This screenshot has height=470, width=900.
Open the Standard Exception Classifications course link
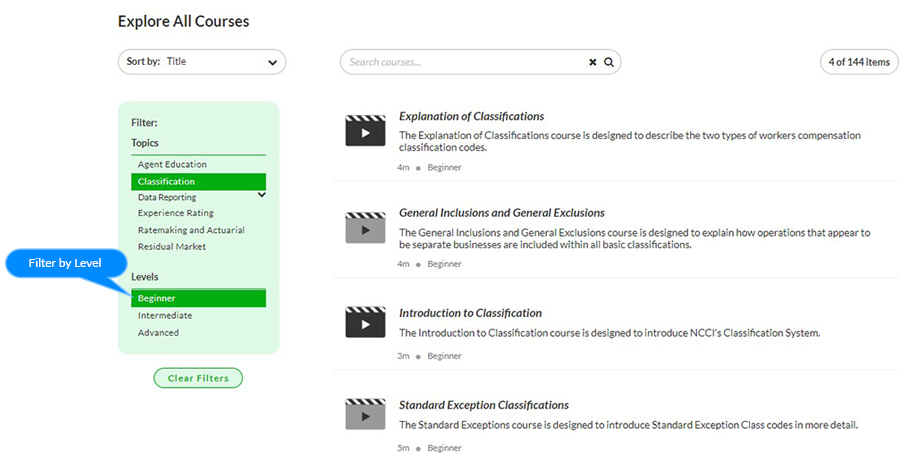[x=483, y=405]
